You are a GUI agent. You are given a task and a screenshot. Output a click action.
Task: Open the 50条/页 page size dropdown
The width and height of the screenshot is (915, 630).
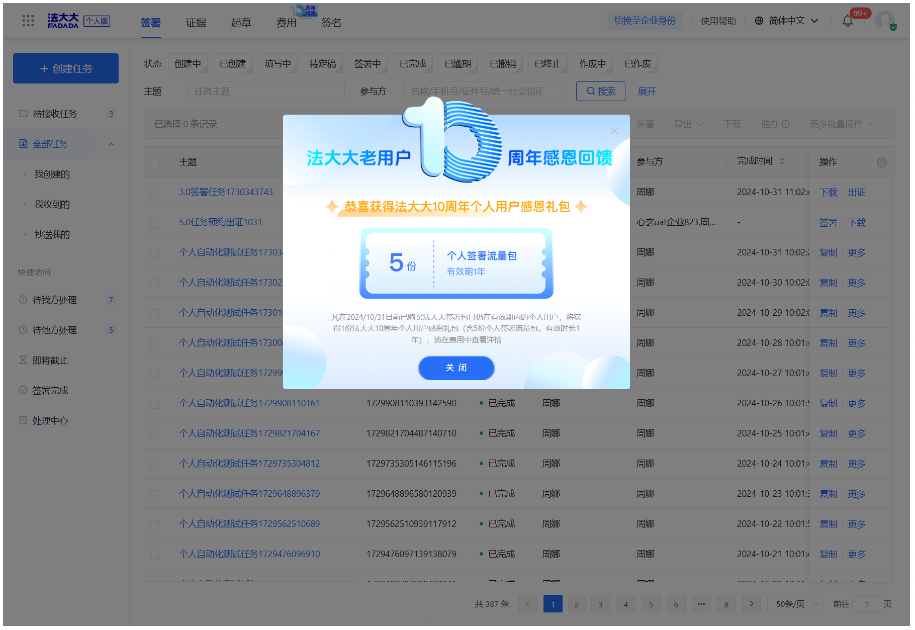tap(796, 604)
